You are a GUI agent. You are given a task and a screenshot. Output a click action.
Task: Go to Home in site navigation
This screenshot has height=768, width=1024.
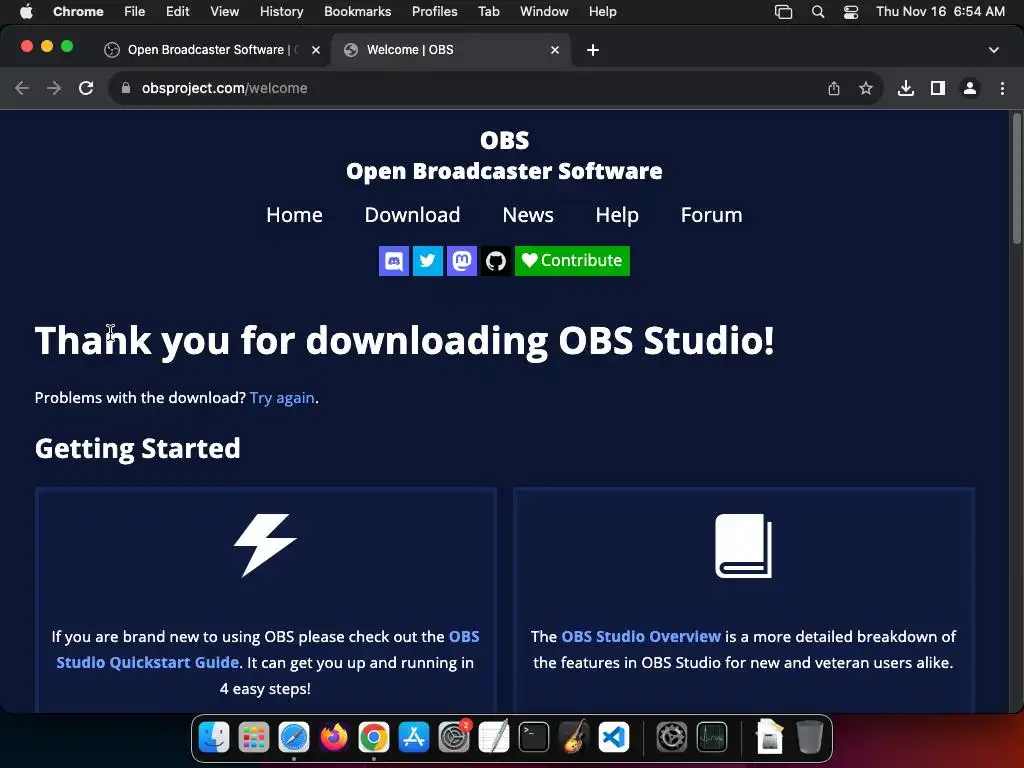295,215
